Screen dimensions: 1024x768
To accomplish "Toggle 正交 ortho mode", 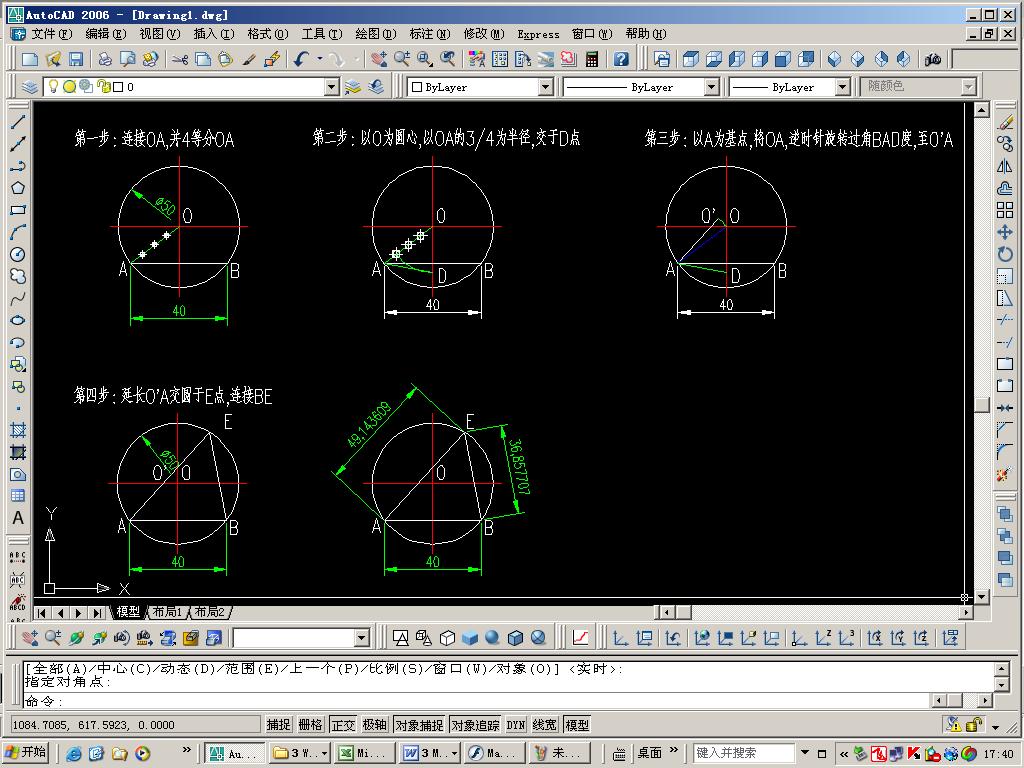I will 343,724.
